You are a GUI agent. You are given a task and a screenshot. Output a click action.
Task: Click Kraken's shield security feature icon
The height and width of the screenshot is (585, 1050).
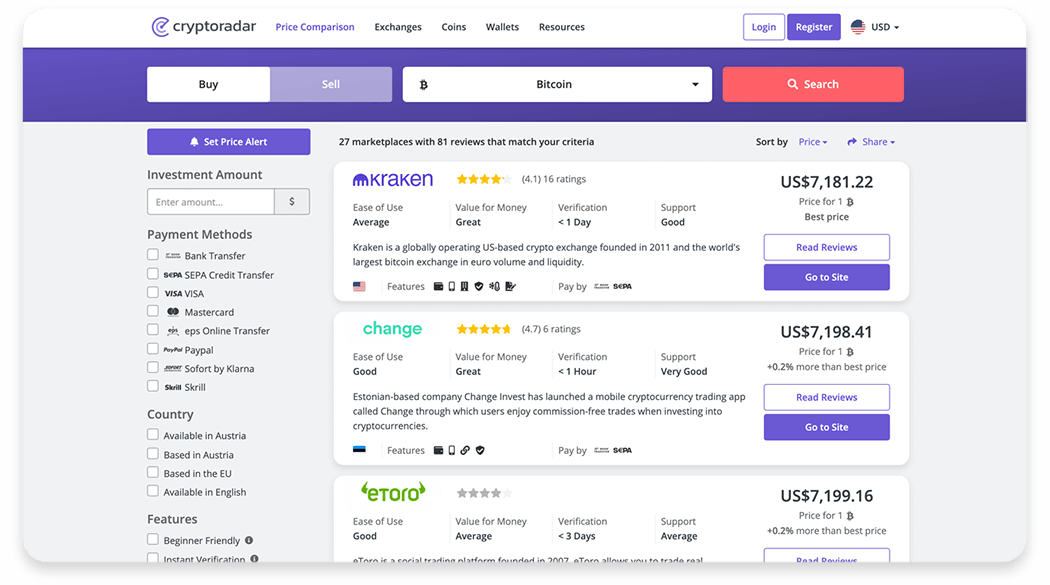(479, 286)
